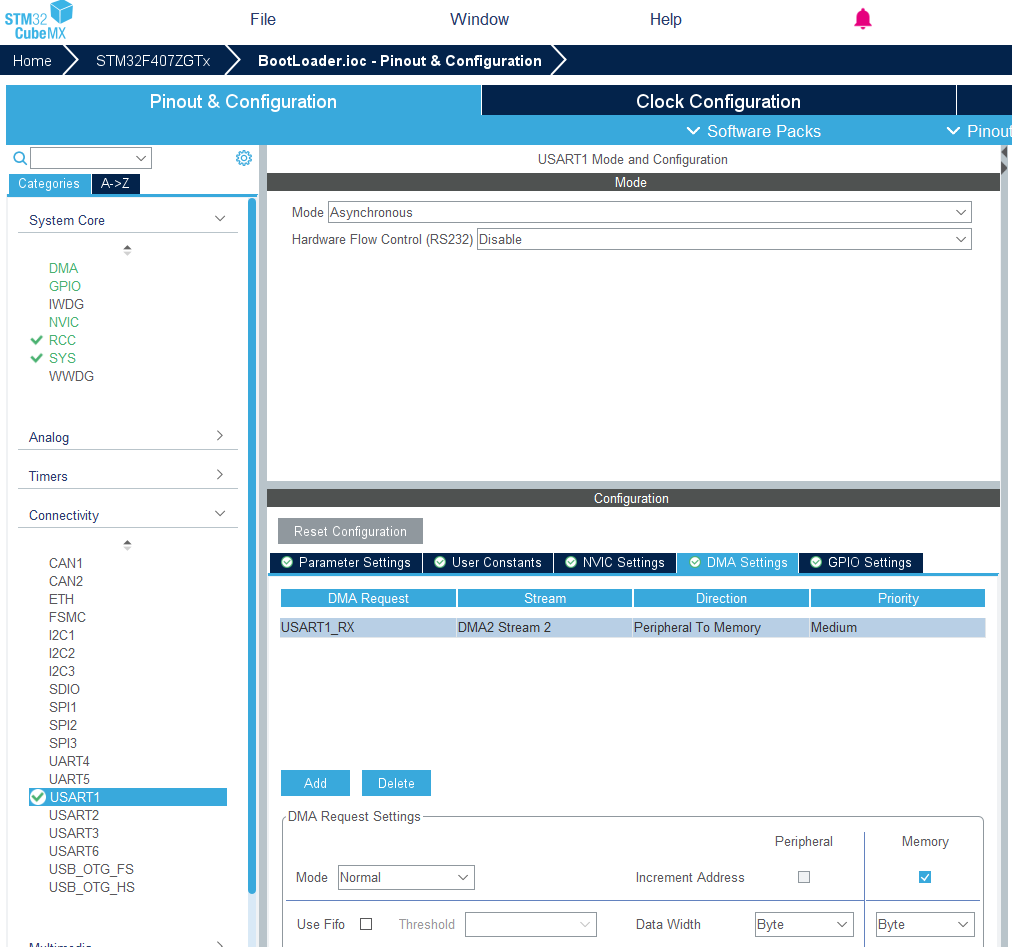This screenshot has width=1012, height=947.
Task: Select NVIC in System Core list
Action: click(x=64, y=322)
